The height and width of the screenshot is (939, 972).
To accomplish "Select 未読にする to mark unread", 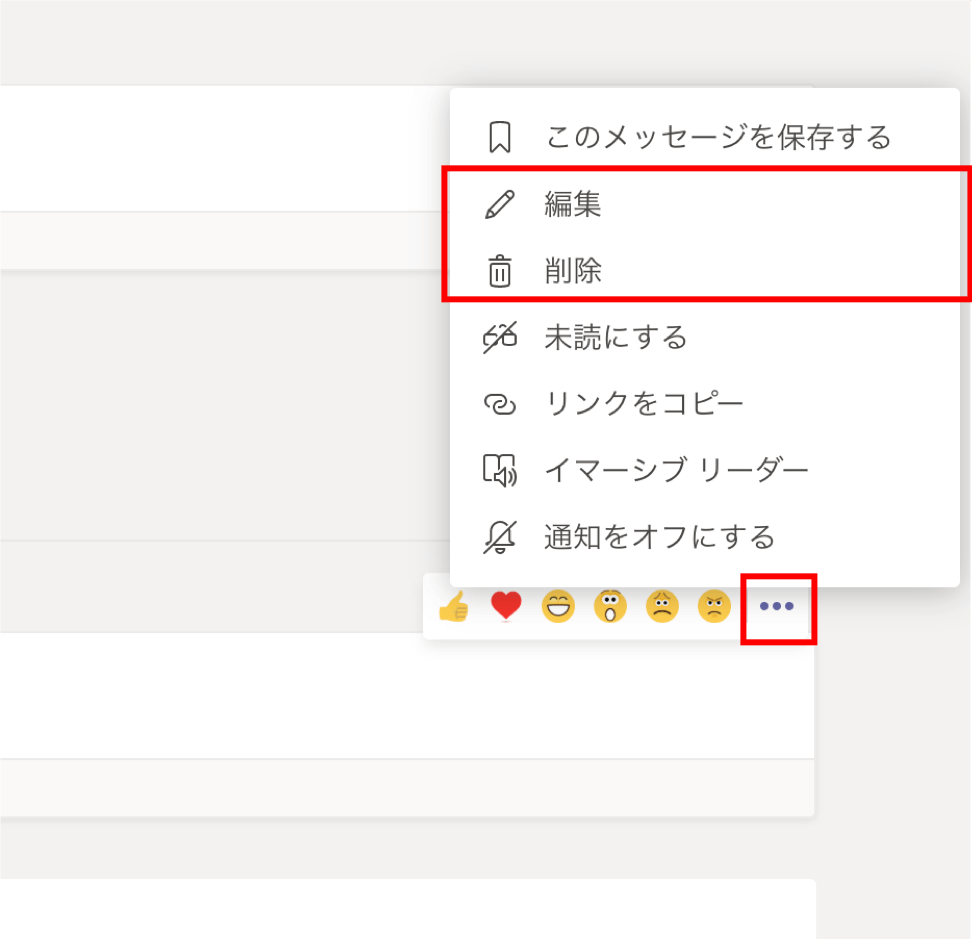I will 615,338.
